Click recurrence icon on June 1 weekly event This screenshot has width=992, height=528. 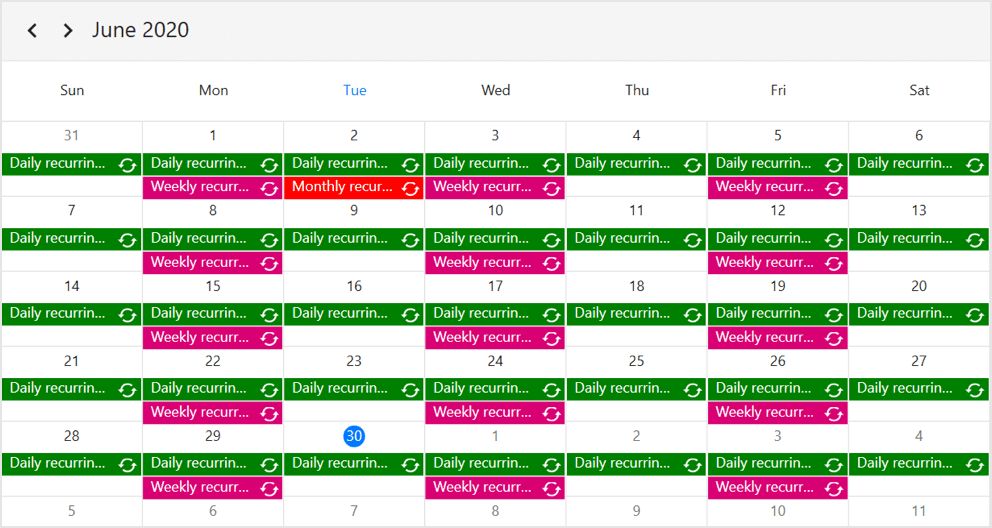pos(269,188)
